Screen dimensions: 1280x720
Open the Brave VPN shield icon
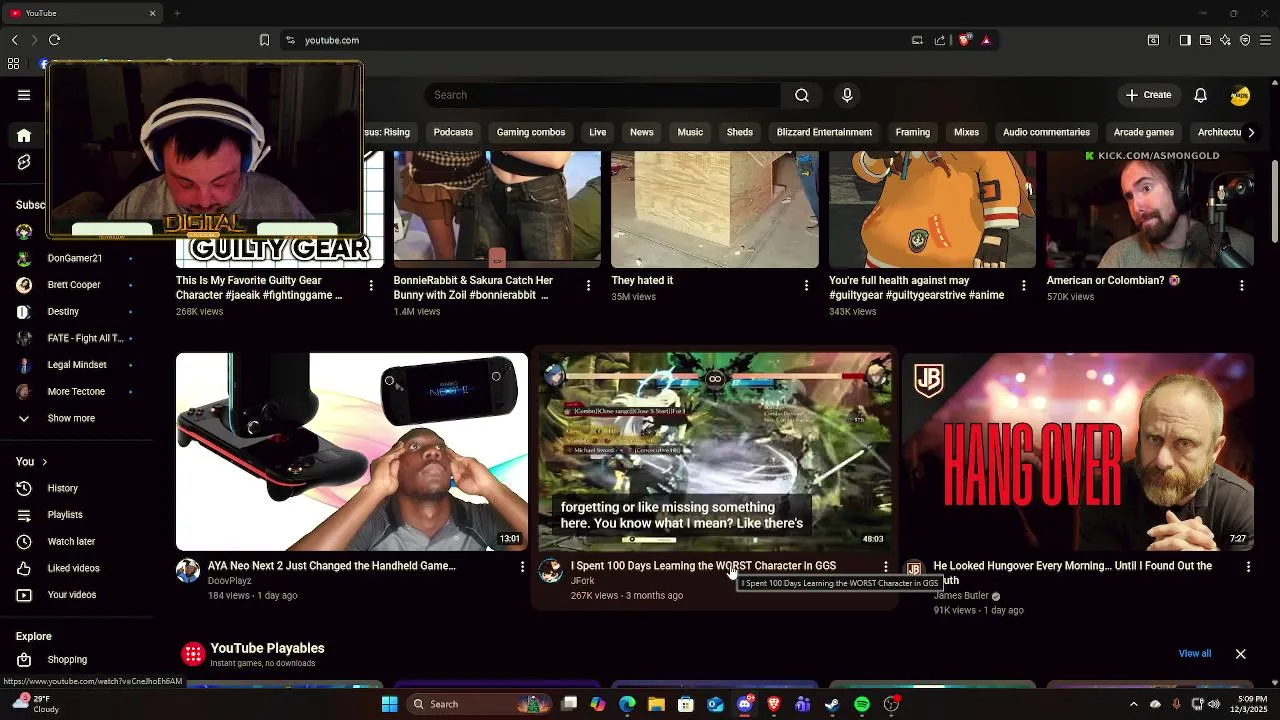[x=1245, y=40]
